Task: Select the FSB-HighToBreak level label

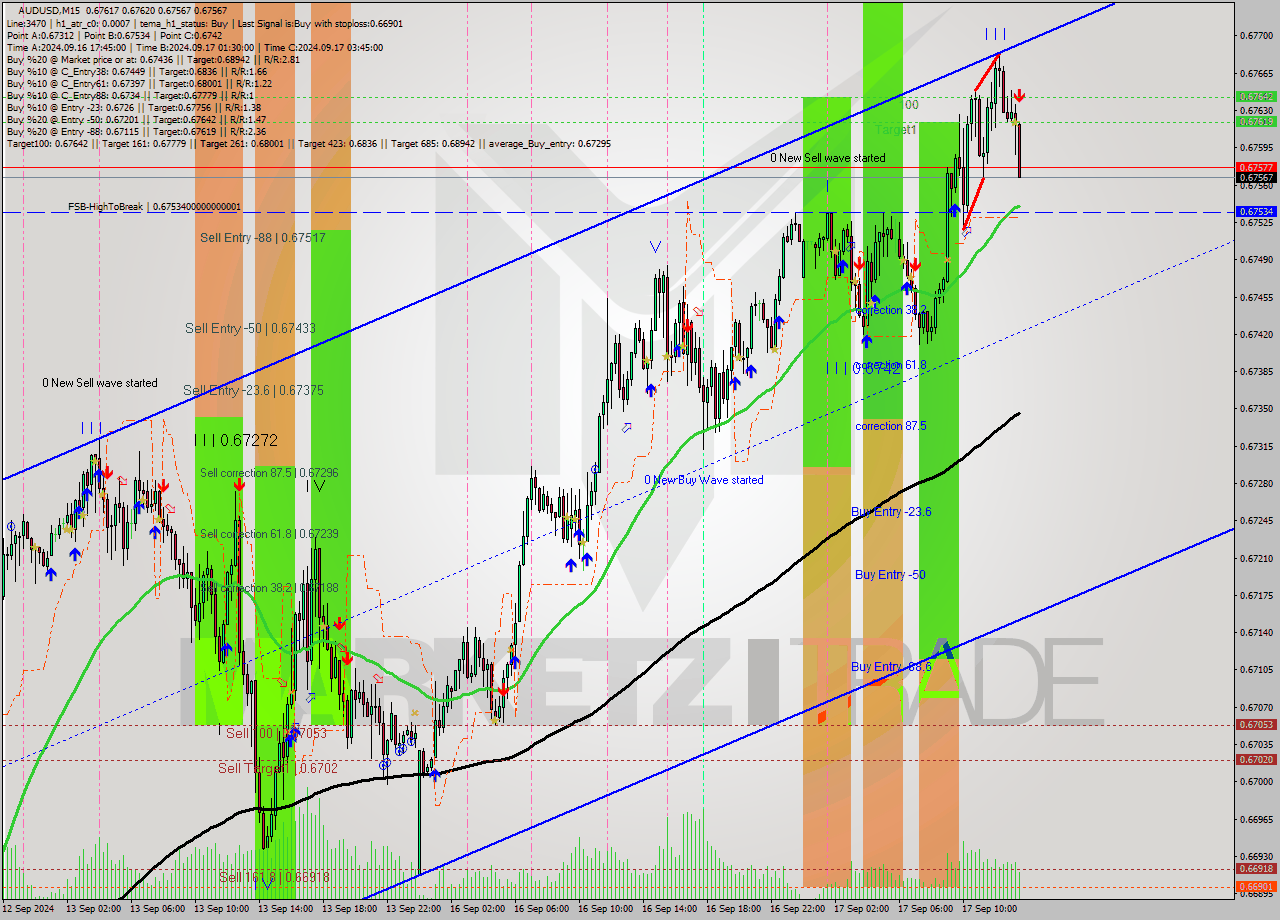Action: pos(155,206)
